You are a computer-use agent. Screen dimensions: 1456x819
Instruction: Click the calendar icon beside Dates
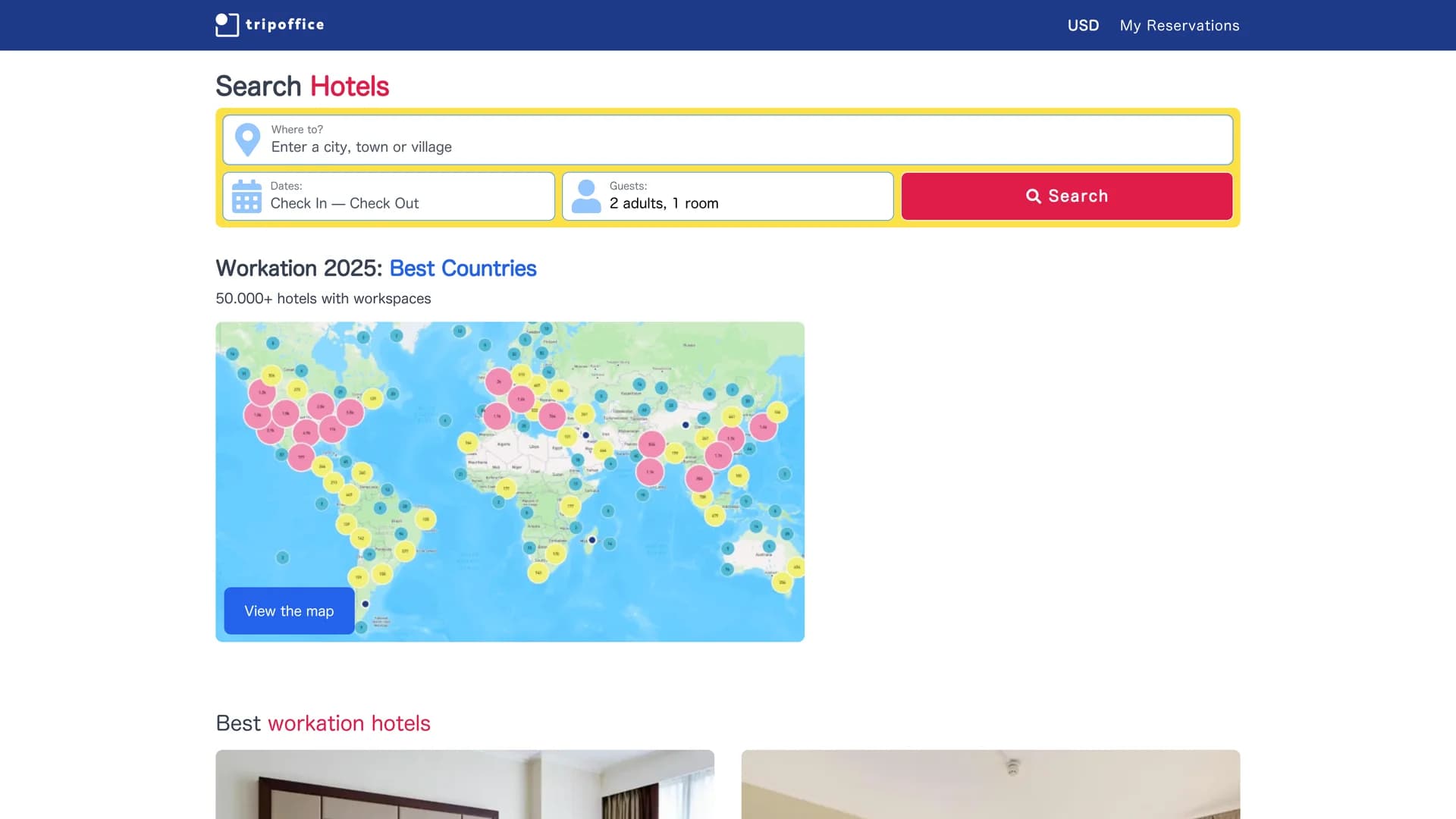click(x=246, y=196)
